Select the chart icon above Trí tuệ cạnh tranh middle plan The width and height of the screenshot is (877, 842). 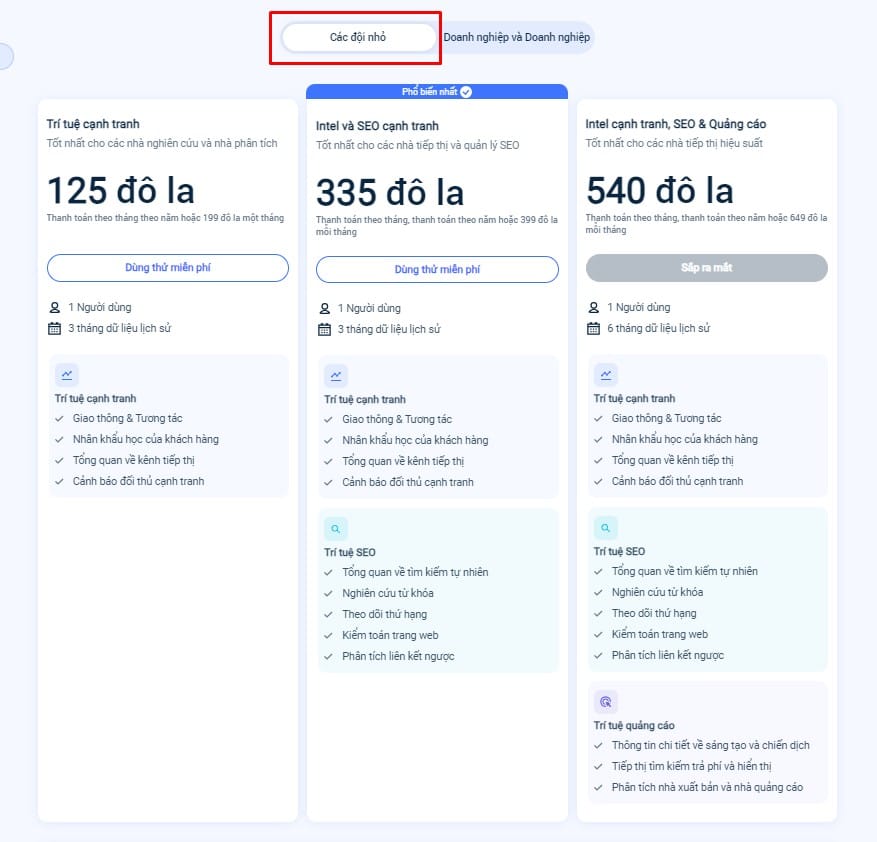click(335, 374)
